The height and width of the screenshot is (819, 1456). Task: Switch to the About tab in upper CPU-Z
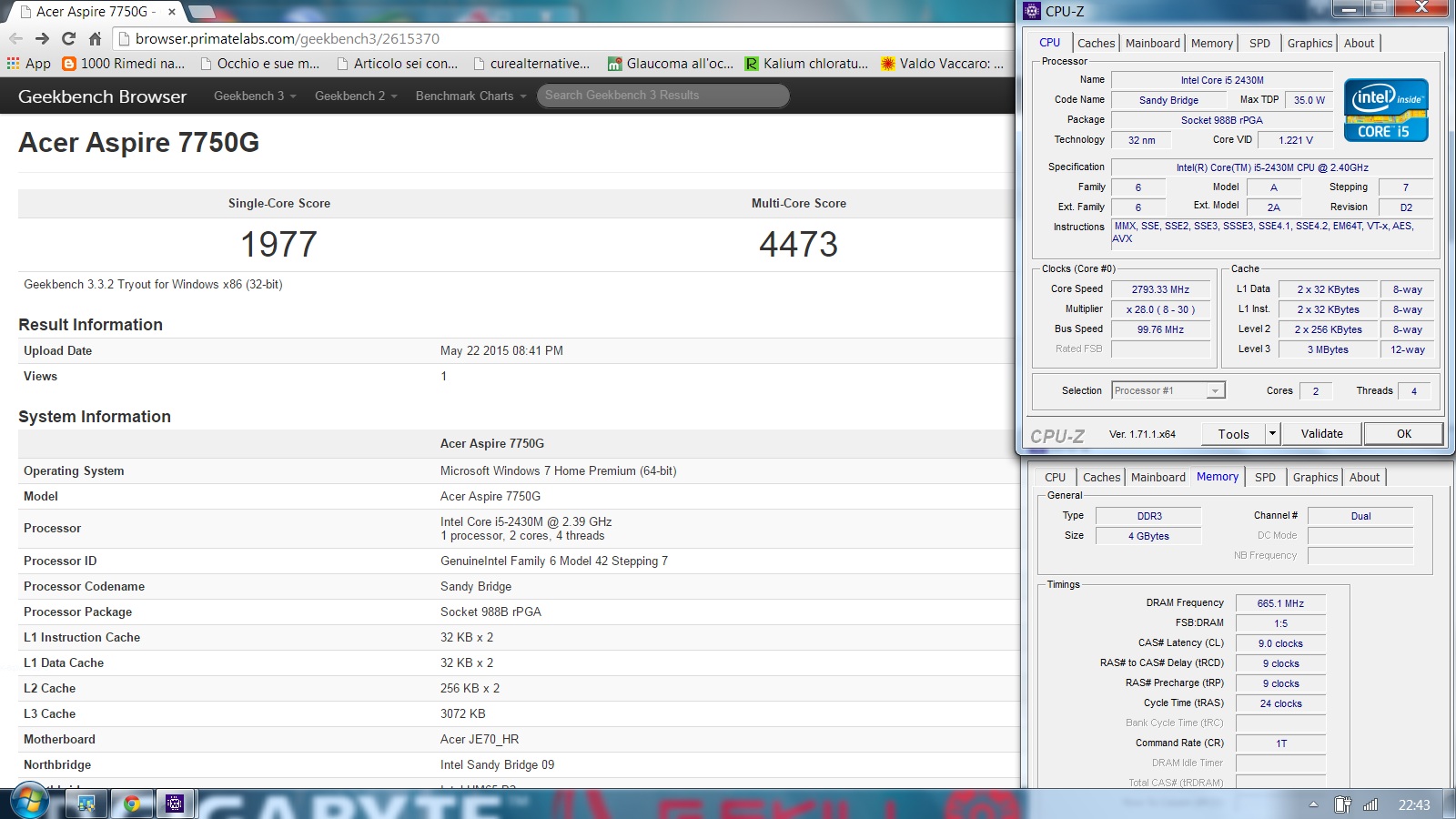(1360, 43)
